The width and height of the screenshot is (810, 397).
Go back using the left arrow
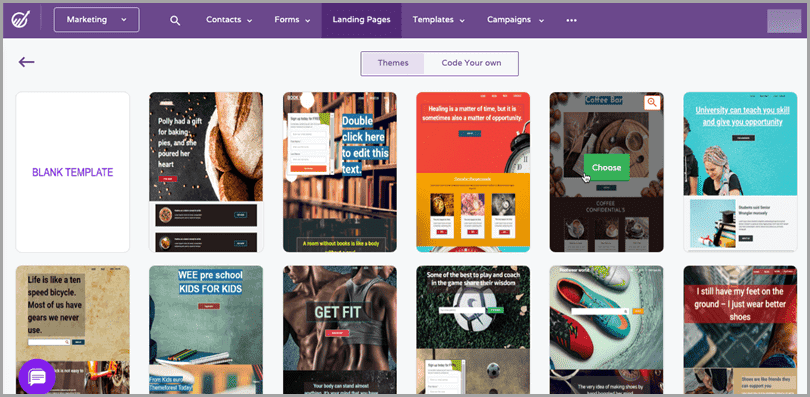coord(26,62)
